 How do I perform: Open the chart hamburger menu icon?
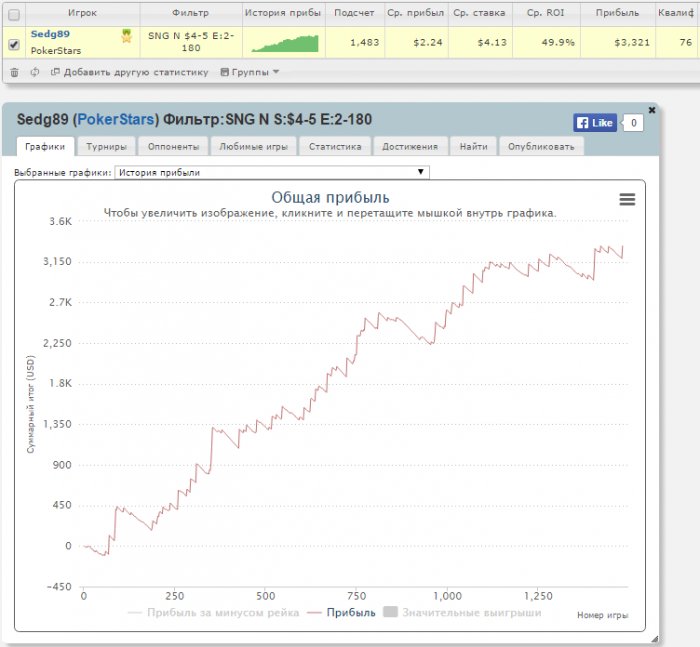point(627,199)
